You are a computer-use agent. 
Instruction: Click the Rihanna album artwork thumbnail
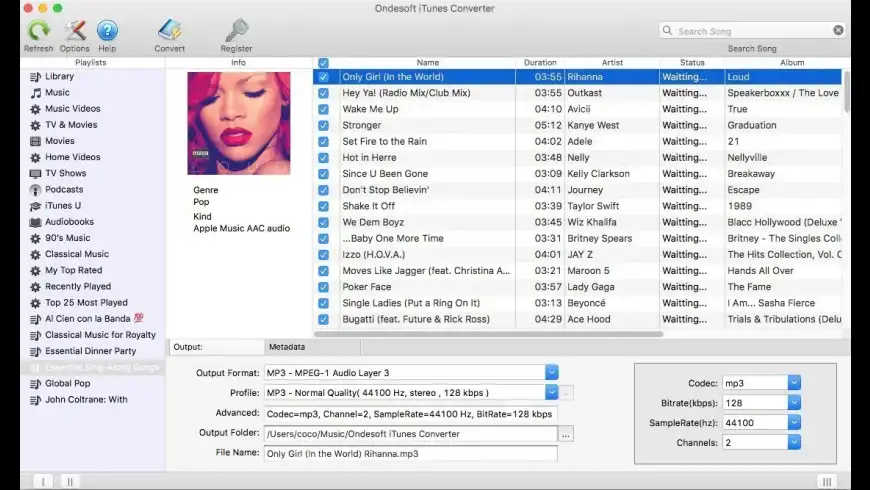click(239, 123)
